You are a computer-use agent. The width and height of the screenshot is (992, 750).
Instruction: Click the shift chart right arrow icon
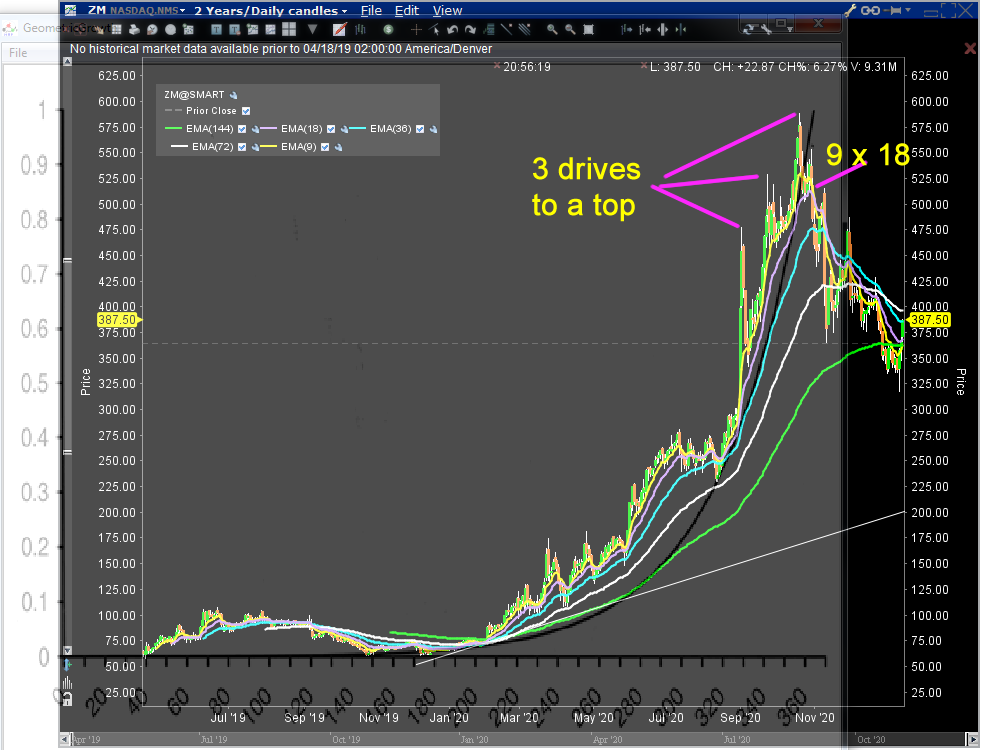tap(626, 29)
